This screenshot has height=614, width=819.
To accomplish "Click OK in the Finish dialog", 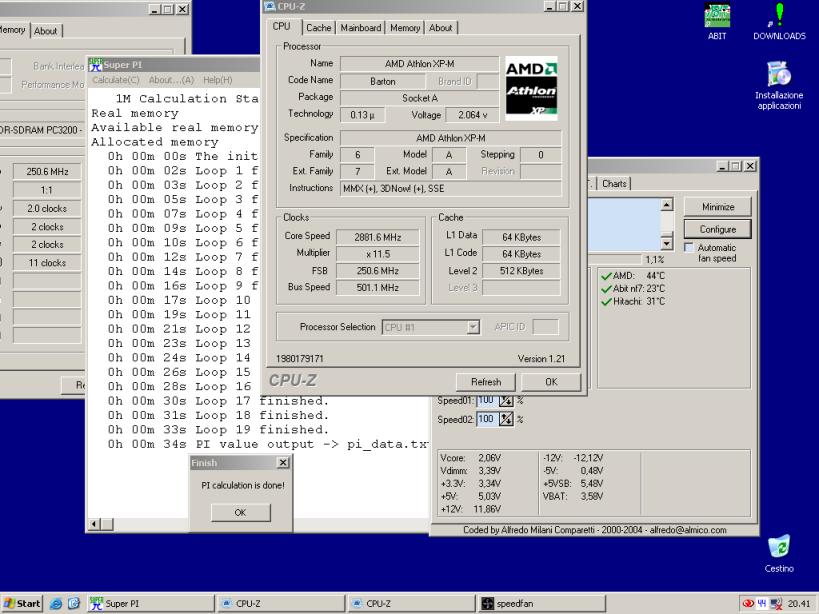I will click(240, 512).
